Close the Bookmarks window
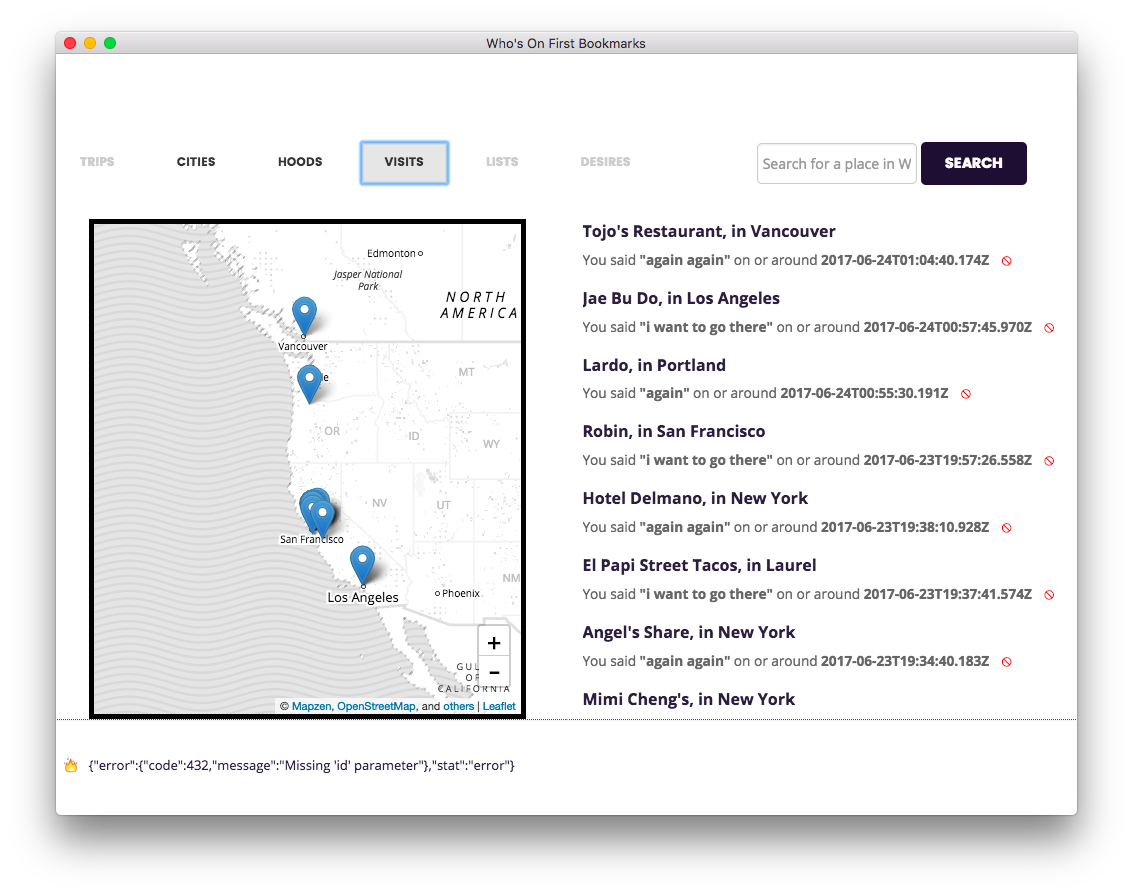This screenshot has width=1133, height=895. [x=70, y=43]
